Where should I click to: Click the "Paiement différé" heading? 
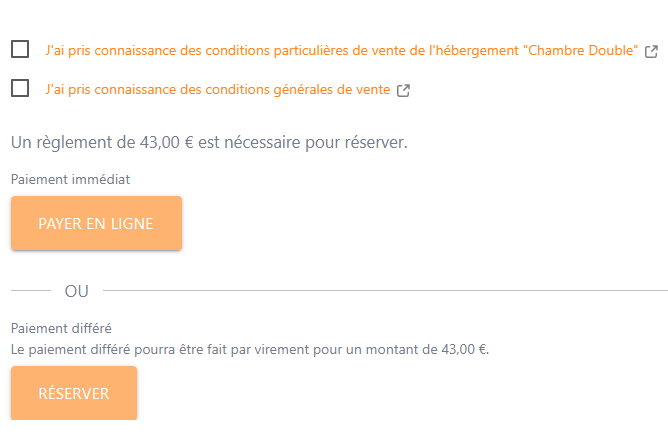(x=61, y=328)
